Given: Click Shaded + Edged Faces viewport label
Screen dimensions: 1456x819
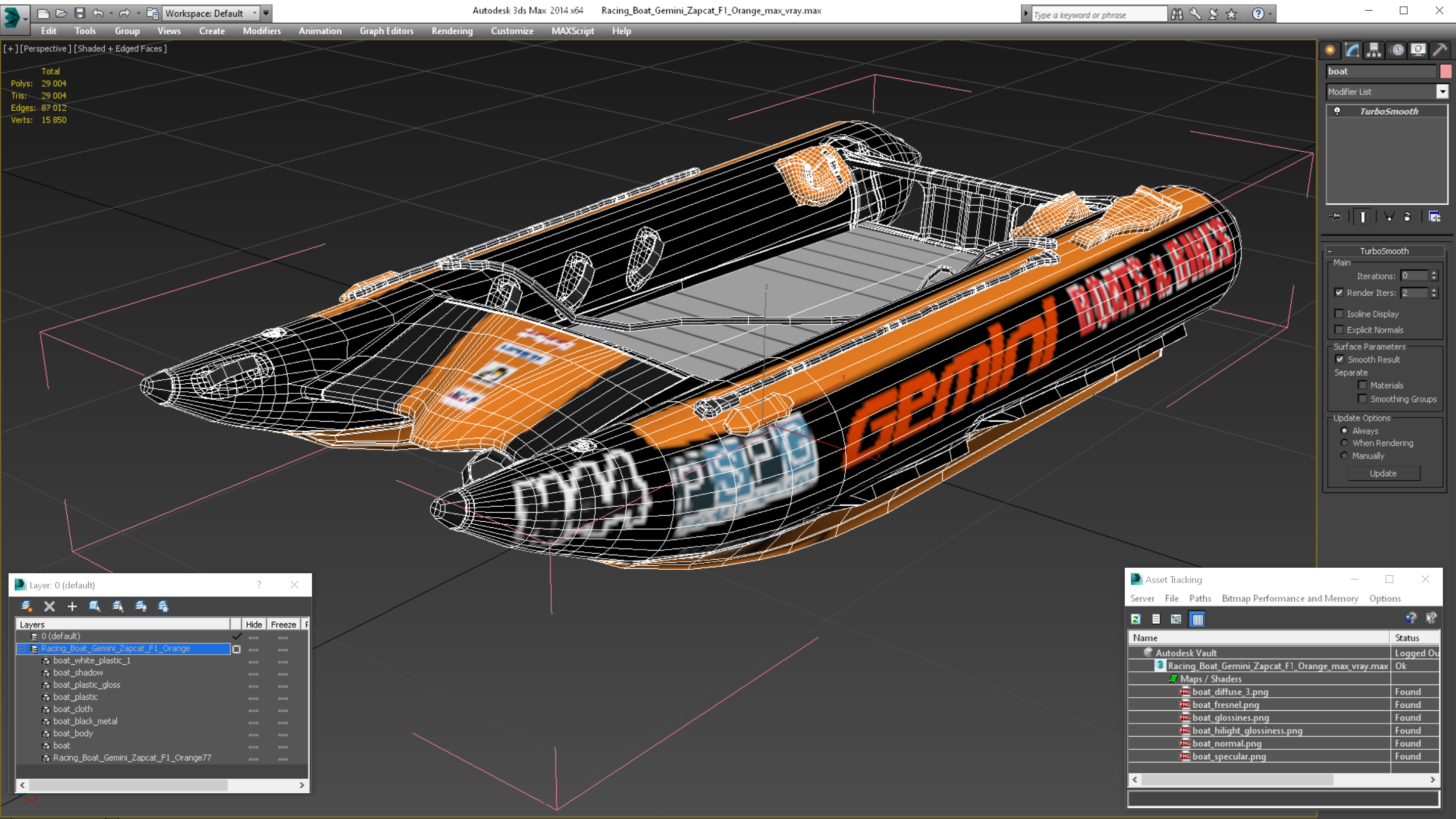Looking at the screenshot, I should pyautogui.click(x=120, y=49).
